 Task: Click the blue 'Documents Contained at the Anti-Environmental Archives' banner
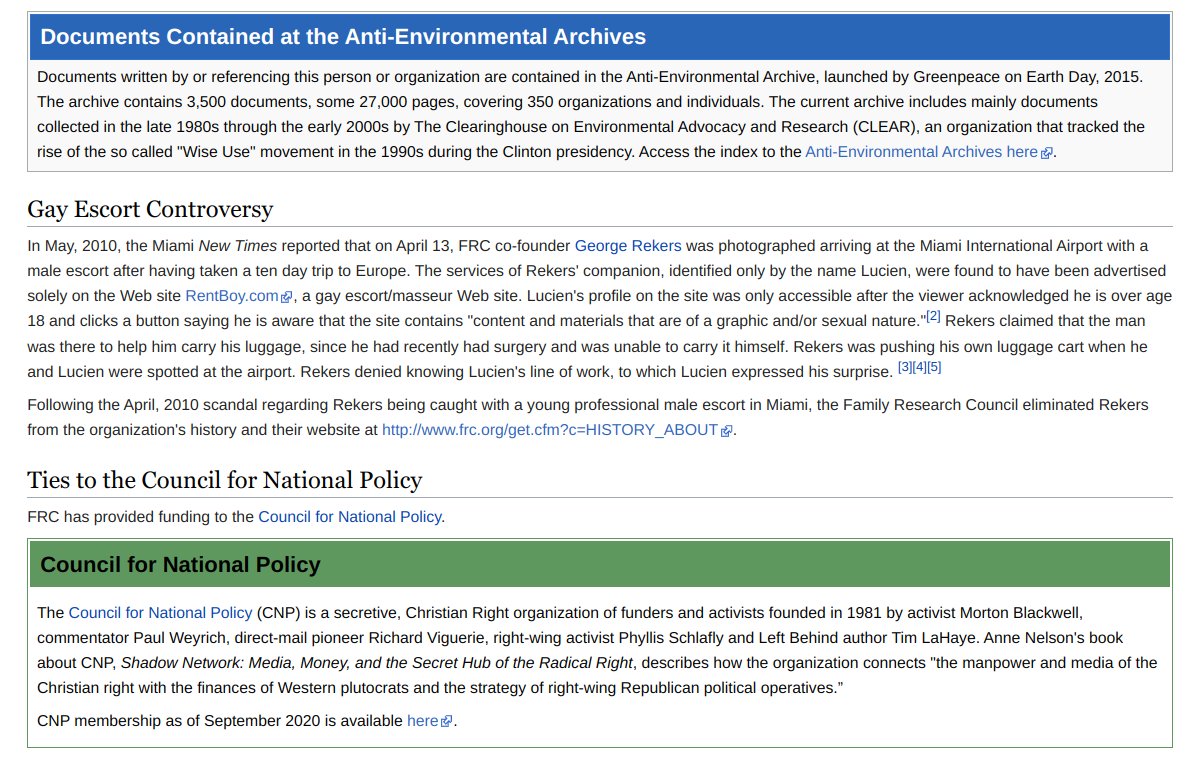point(600,36)
